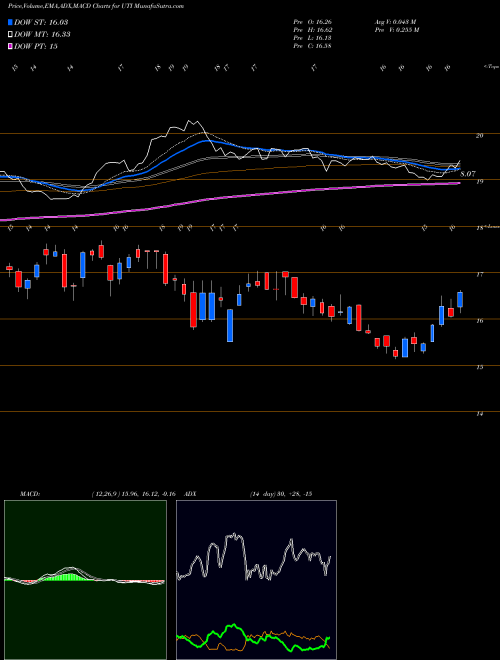This screenshot has width=500, height=660.
Task: Open the ADX indicator panel
Action: 256,580
